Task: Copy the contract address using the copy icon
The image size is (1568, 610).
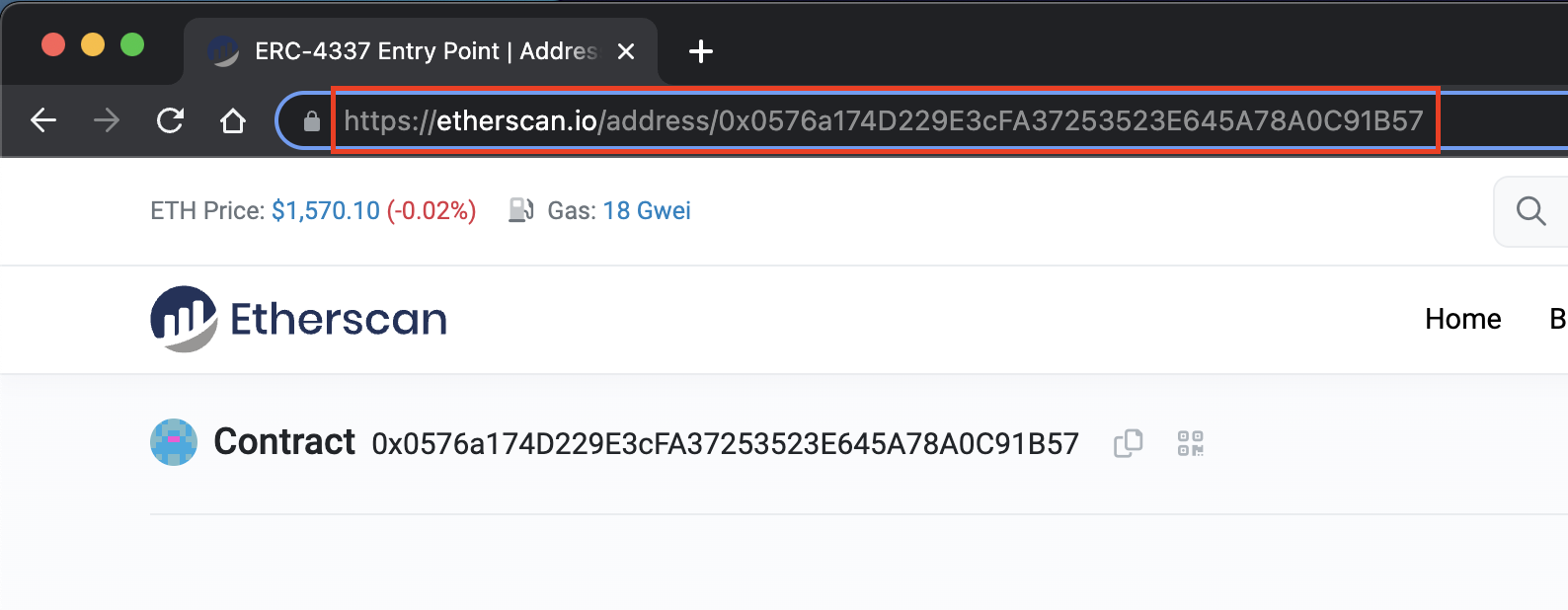Action: click(1127, 443)
